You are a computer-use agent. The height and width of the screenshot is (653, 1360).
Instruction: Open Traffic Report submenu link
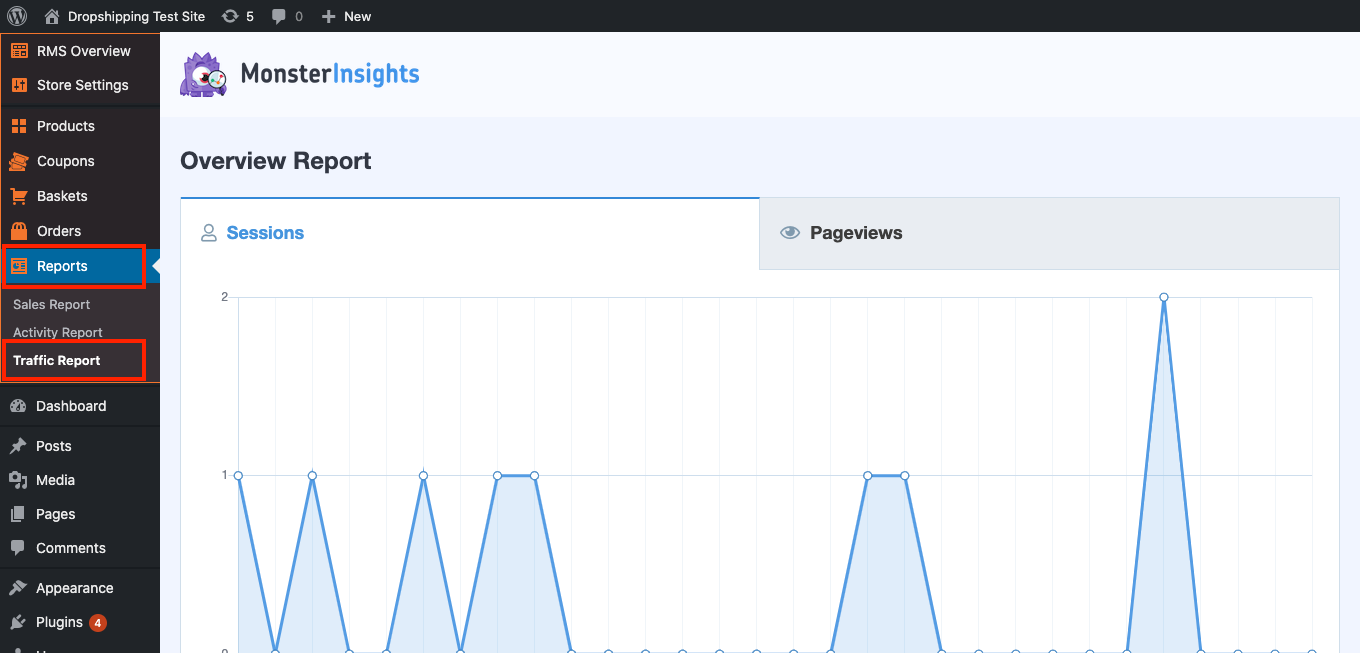57,360
